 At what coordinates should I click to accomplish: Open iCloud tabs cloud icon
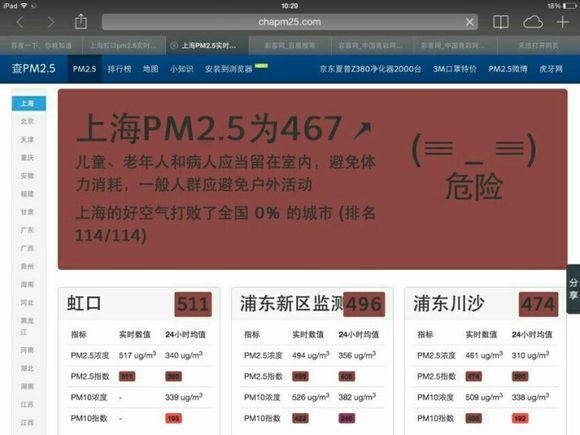pyautogui.click(x=533, y=22)
